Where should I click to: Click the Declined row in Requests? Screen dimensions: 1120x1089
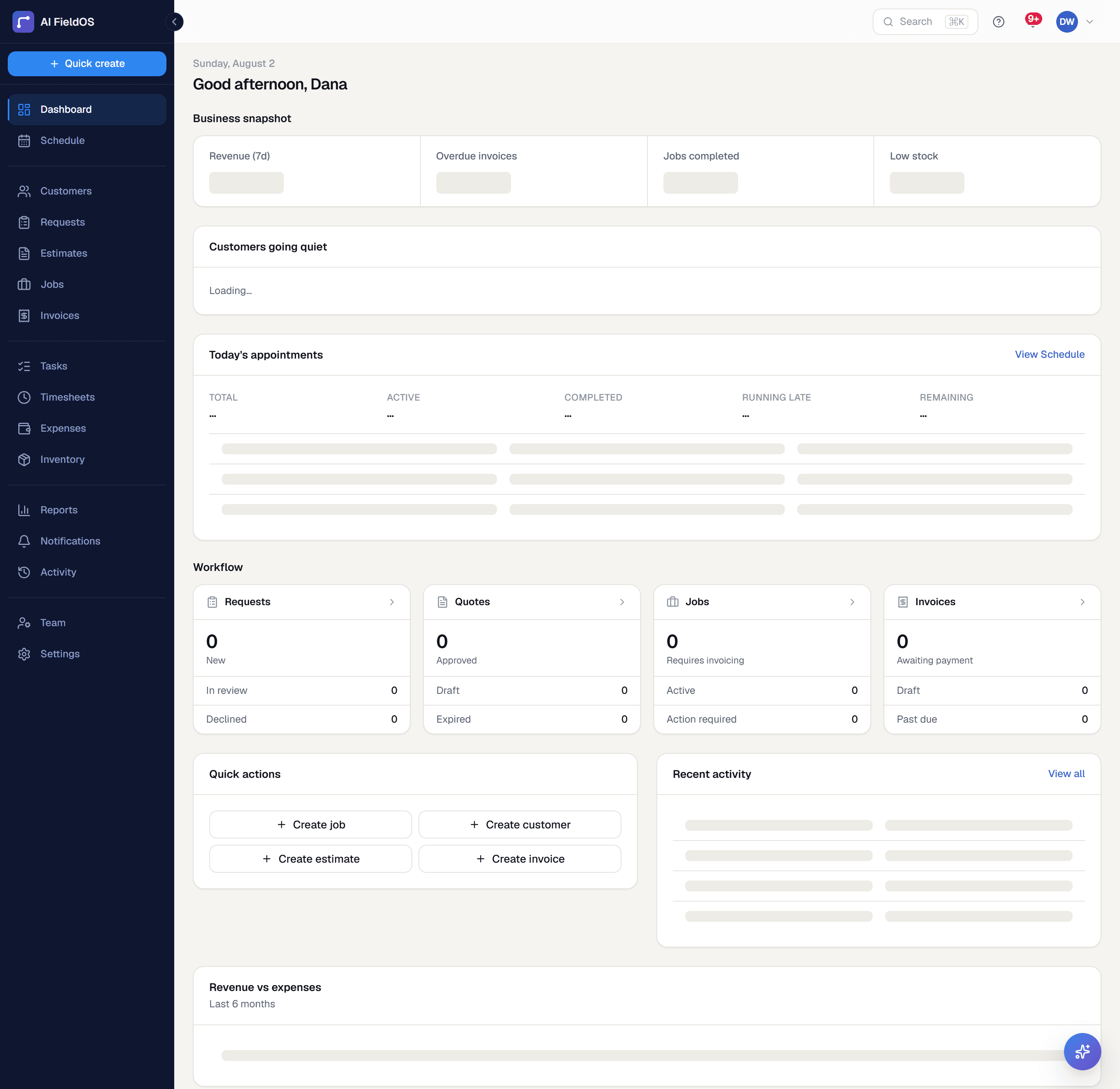click(x=302, y=720)
